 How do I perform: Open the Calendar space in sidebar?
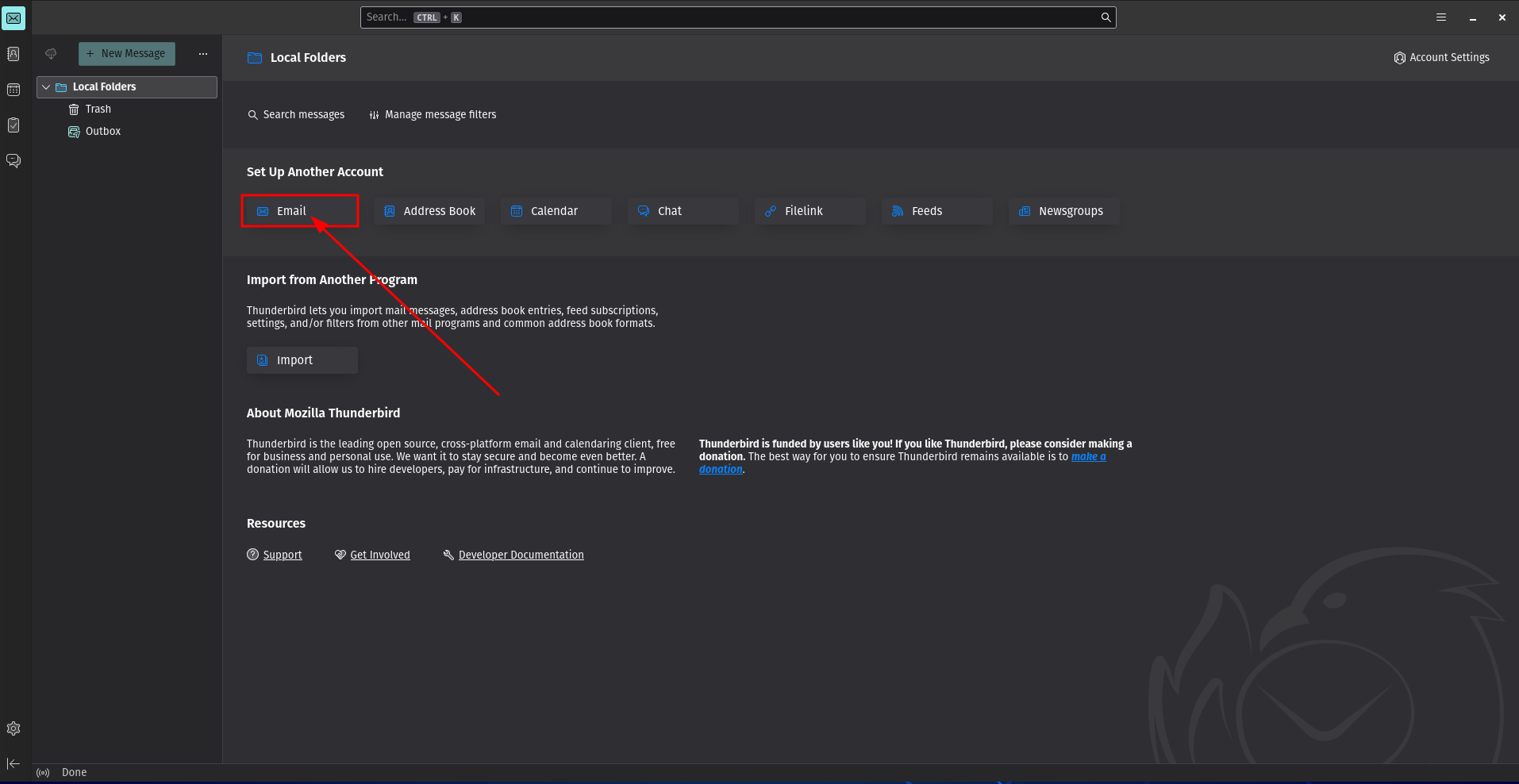(x=13, y=90)
